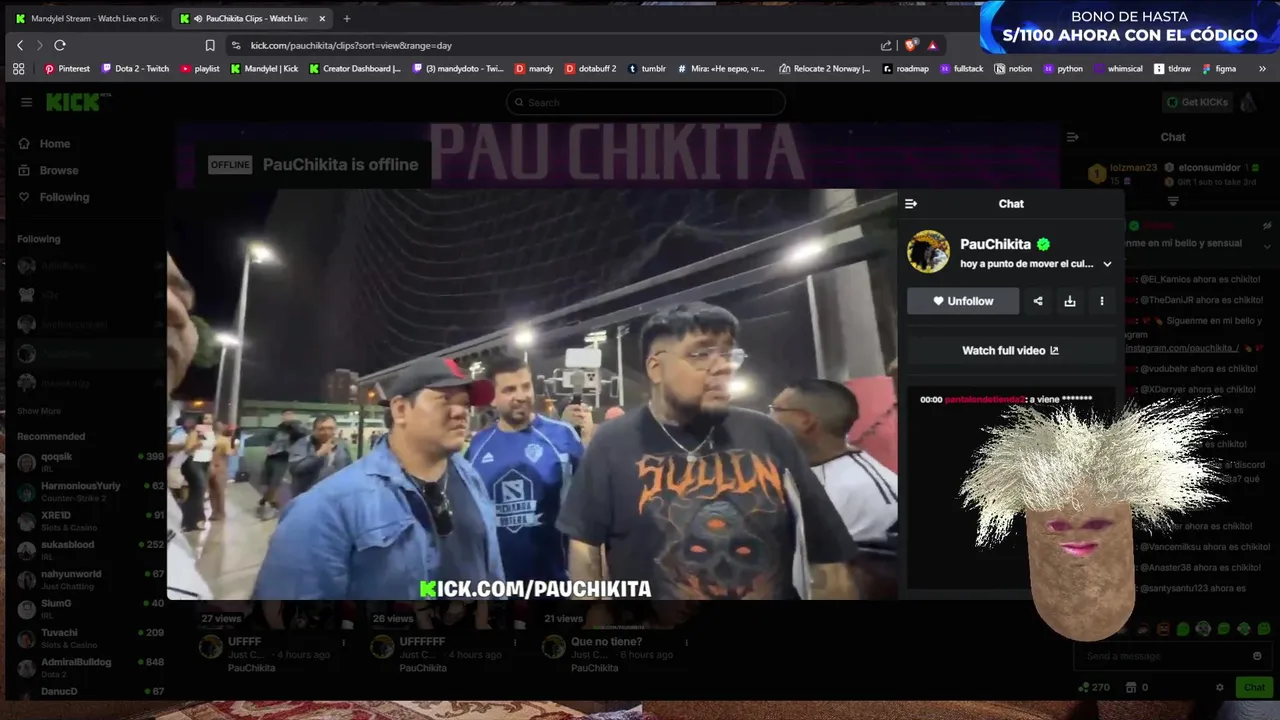Show more bookmarks chevron
The image size is (1280, 720).
pyautogui.click(x=1262, y=69)
